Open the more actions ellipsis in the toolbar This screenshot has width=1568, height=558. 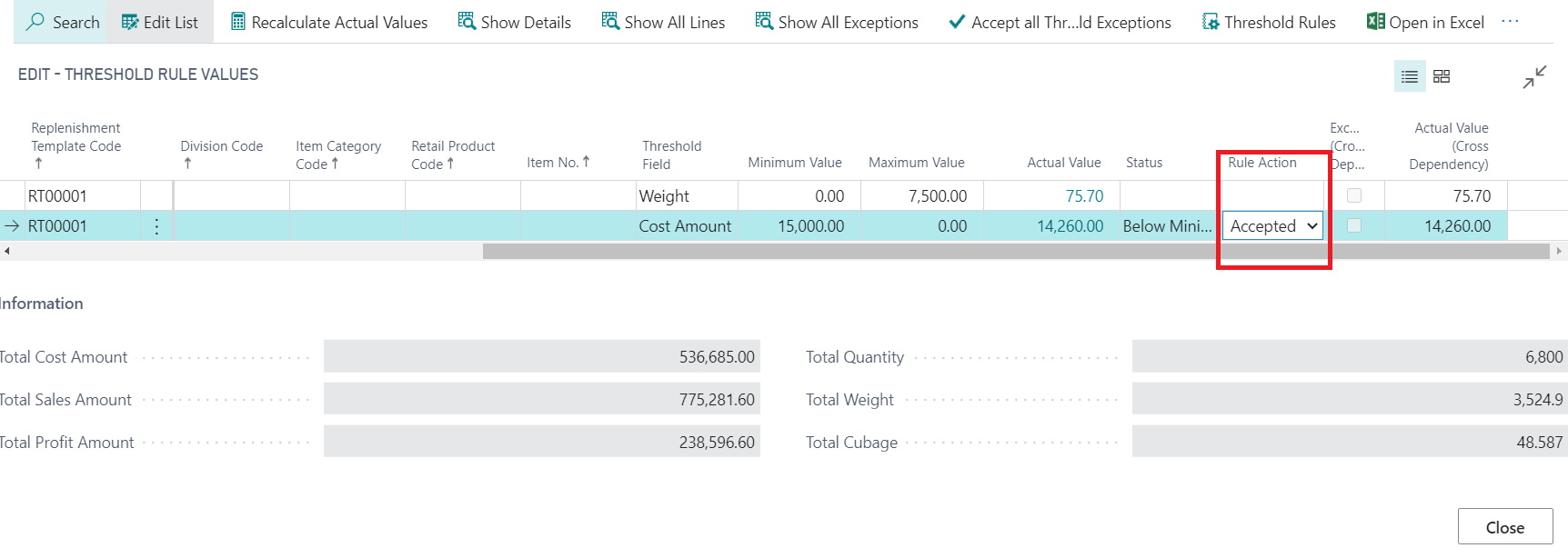[x=1510, y=22]
